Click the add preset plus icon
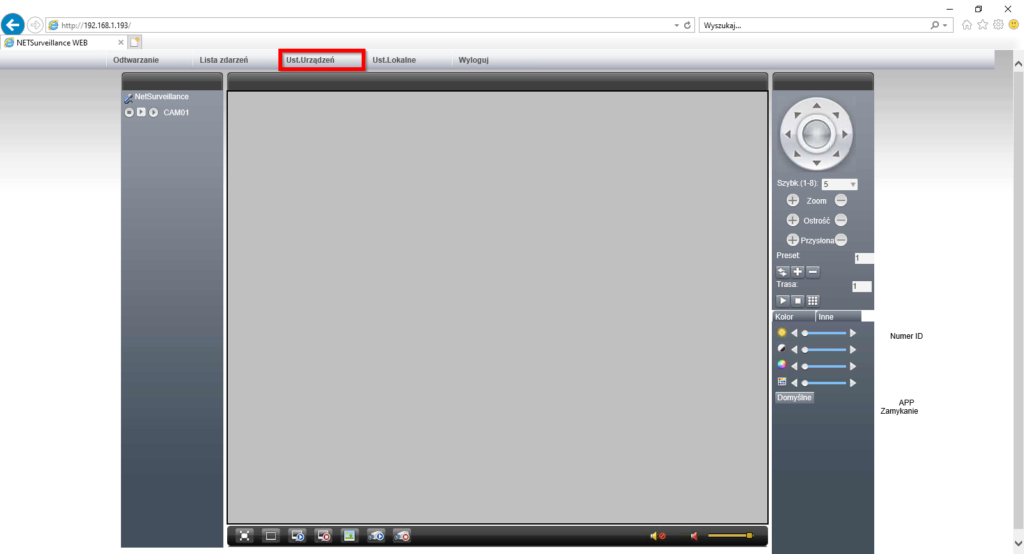 pyautogui.click(x=797, y=271)
